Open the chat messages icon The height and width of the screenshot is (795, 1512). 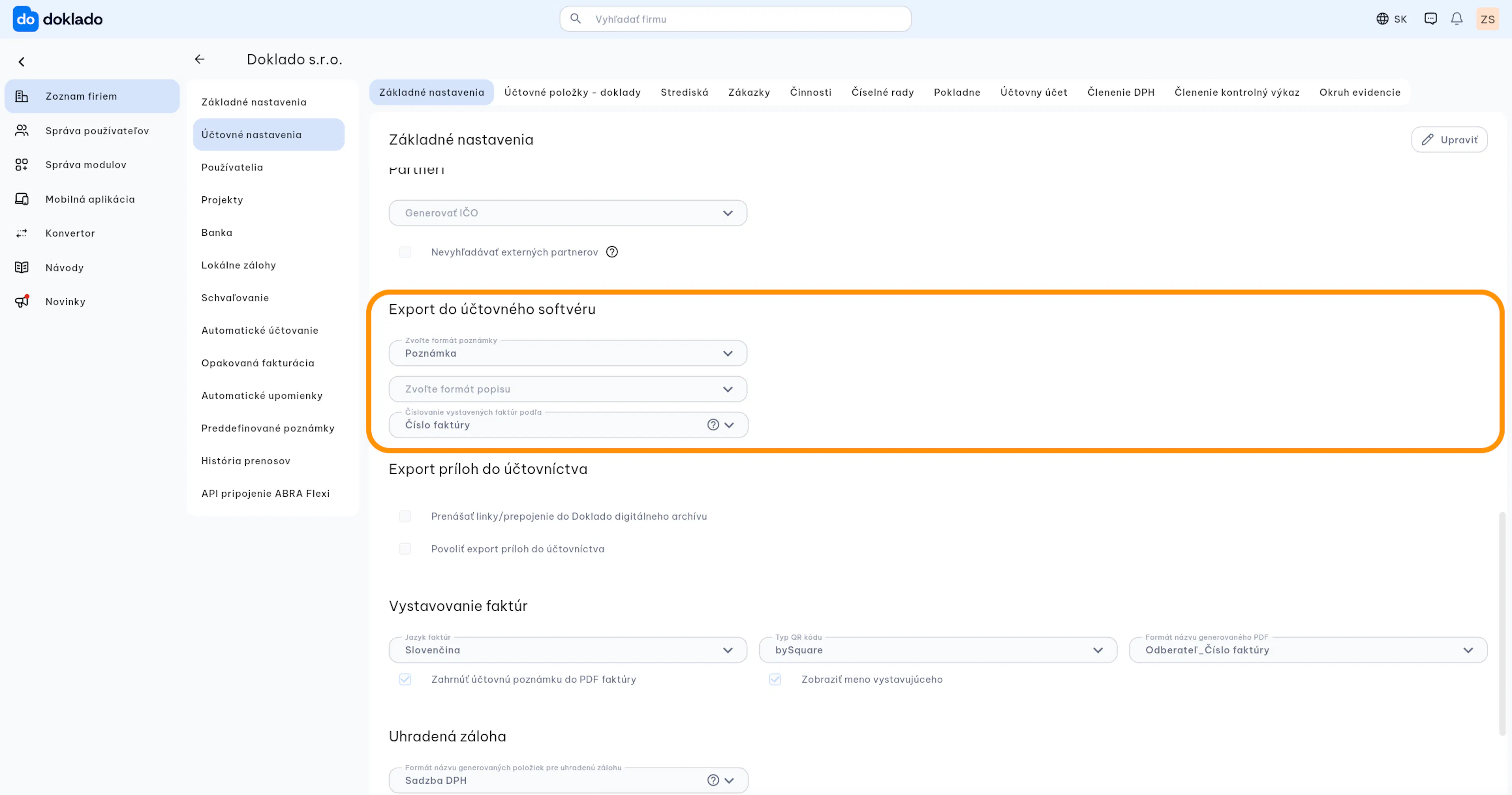point(1430,19)
